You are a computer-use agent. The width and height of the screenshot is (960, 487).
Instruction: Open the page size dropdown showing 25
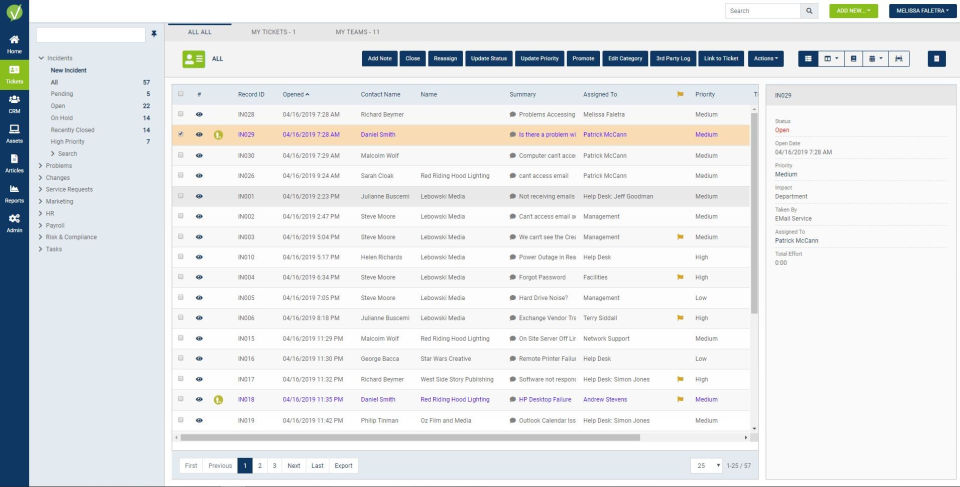[x=706, y=466]
